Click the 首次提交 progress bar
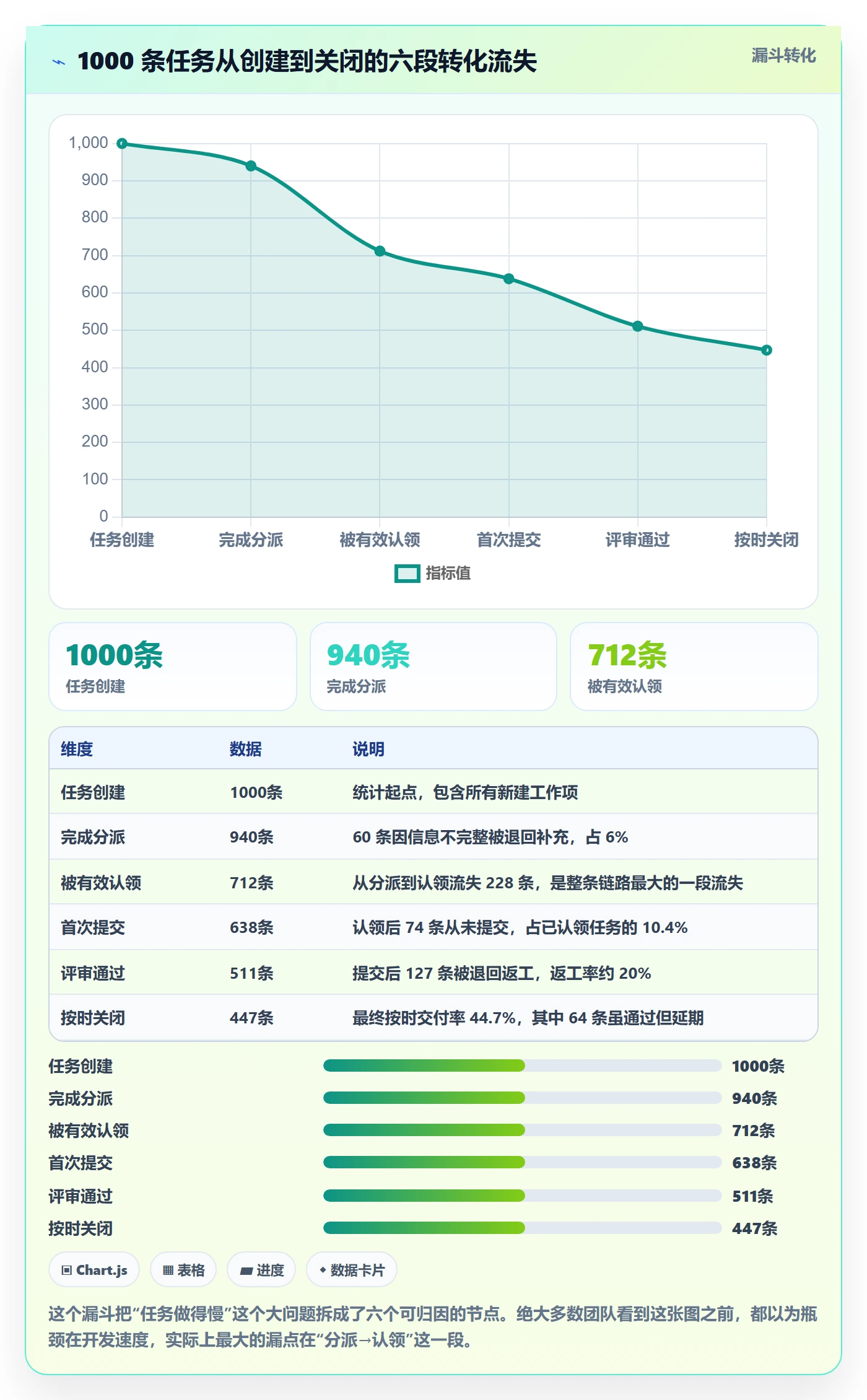 (x=522, y=1162)
